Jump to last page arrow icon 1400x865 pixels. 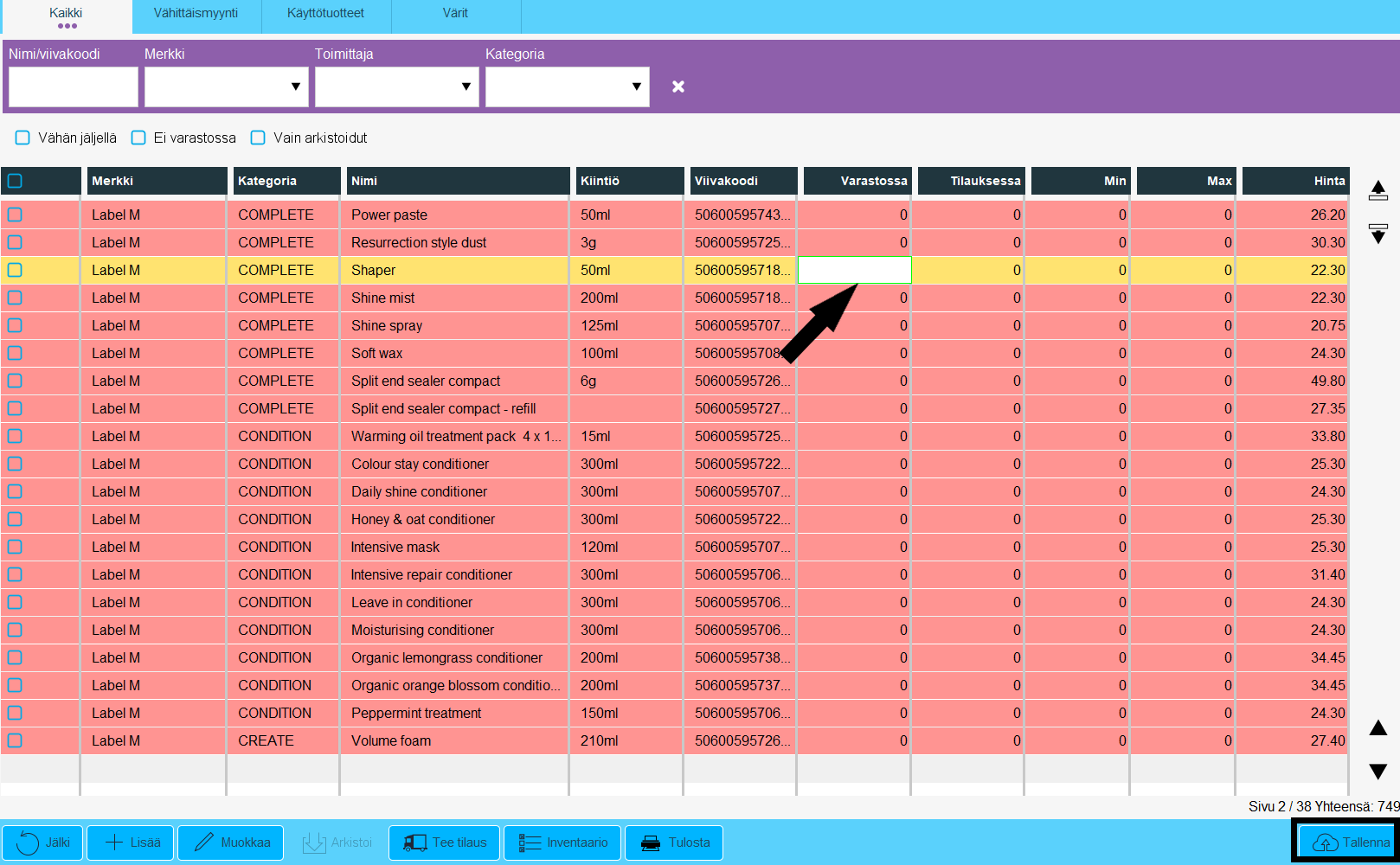click(x=1378, y=234)
